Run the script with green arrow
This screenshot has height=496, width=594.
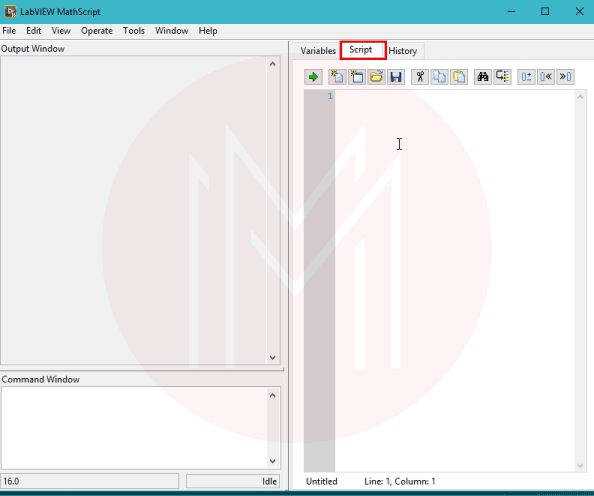point(313,77)
